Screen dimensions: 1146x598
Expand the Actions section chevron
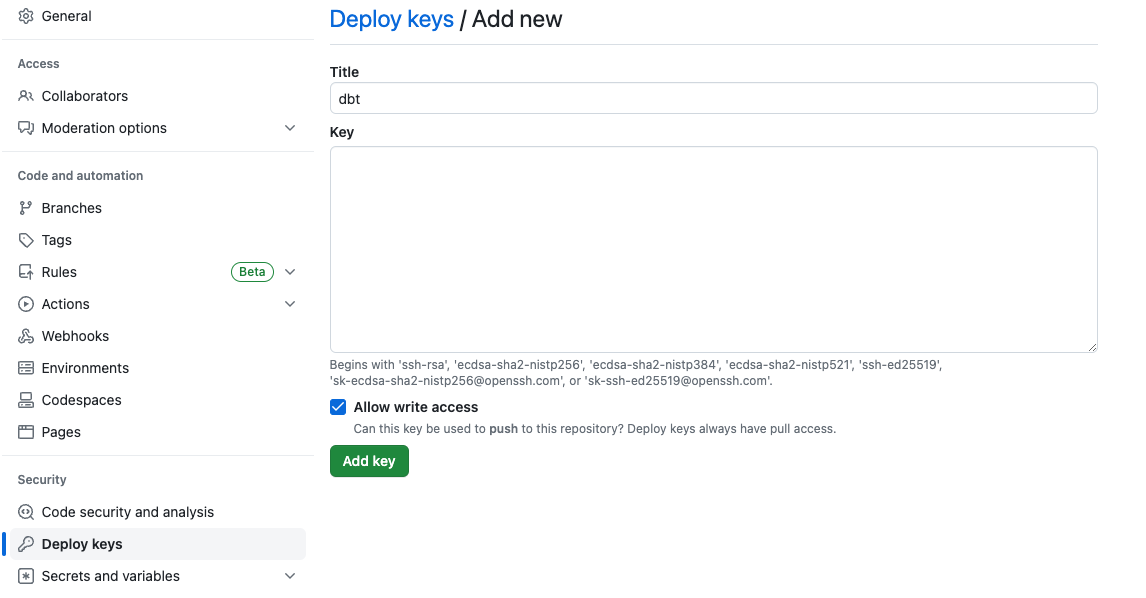[290, 304]
